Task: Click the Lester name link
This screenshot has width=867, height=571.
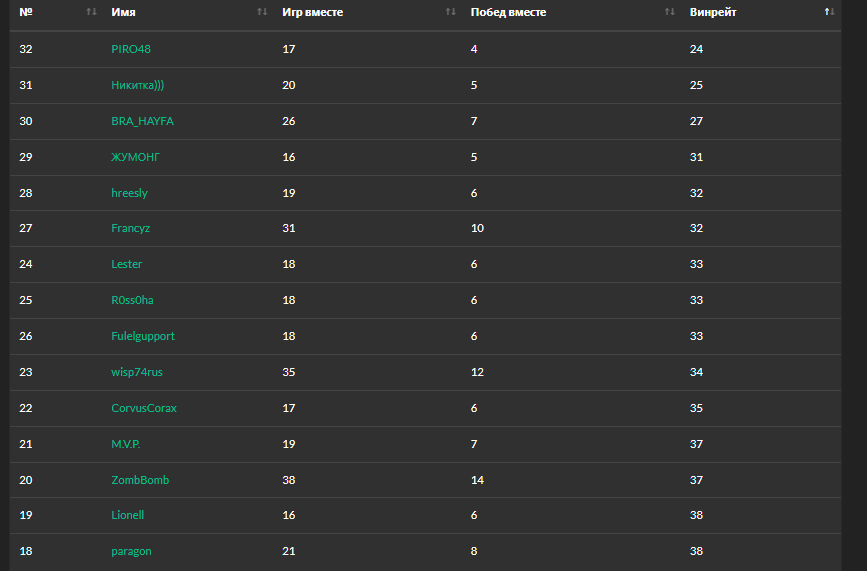Action: click(x=127, y=264)
